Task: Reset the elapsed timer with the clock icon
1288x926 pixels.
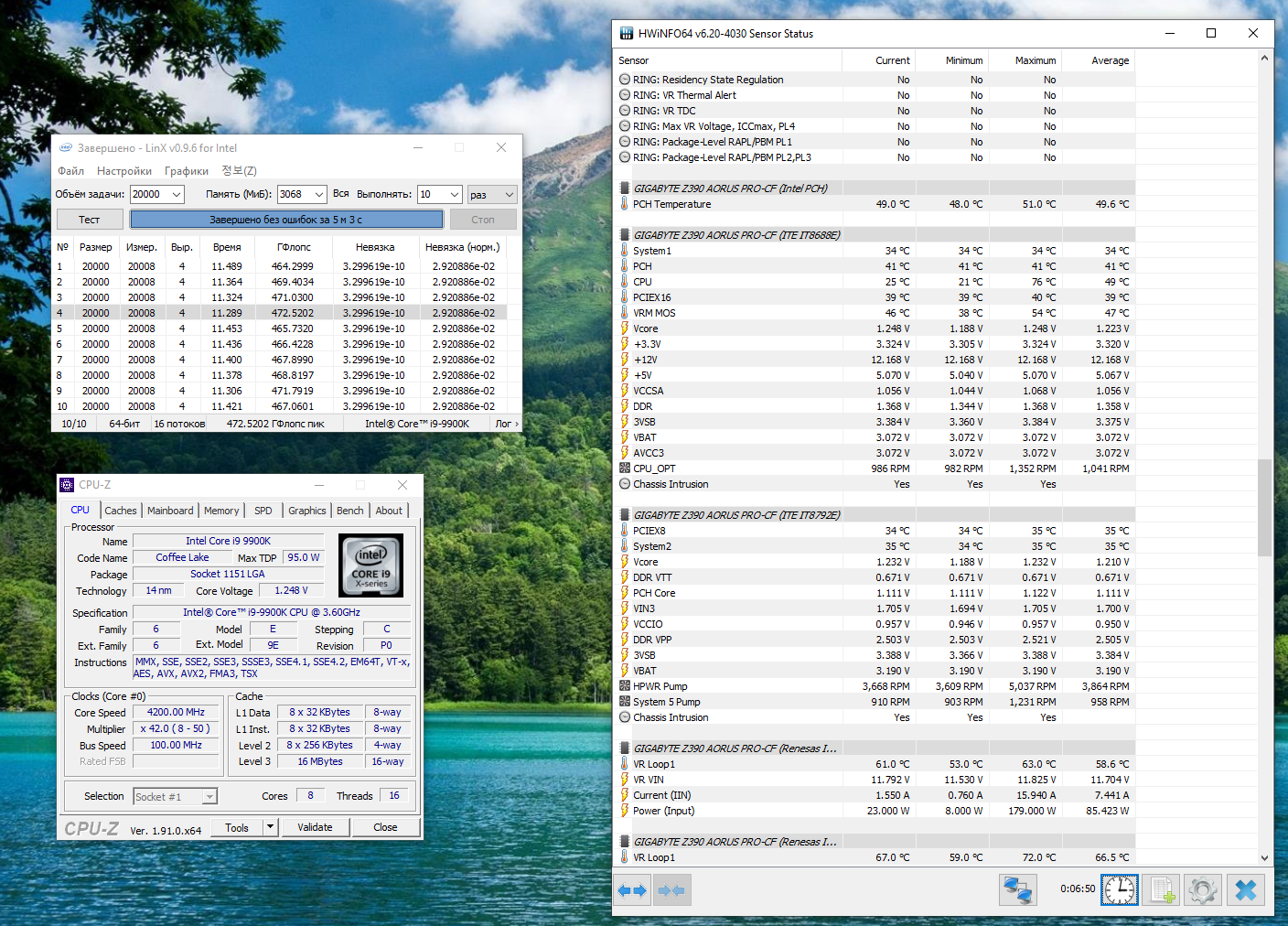Action: click(x=1120, y=889)
